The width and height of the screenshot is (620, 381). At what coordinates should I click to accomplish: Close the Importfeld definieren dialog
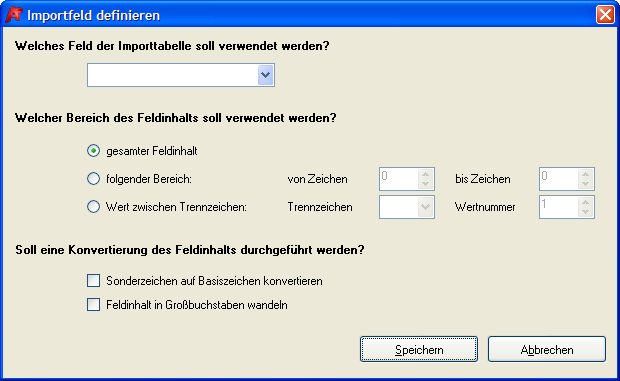[x=605, y=15]
